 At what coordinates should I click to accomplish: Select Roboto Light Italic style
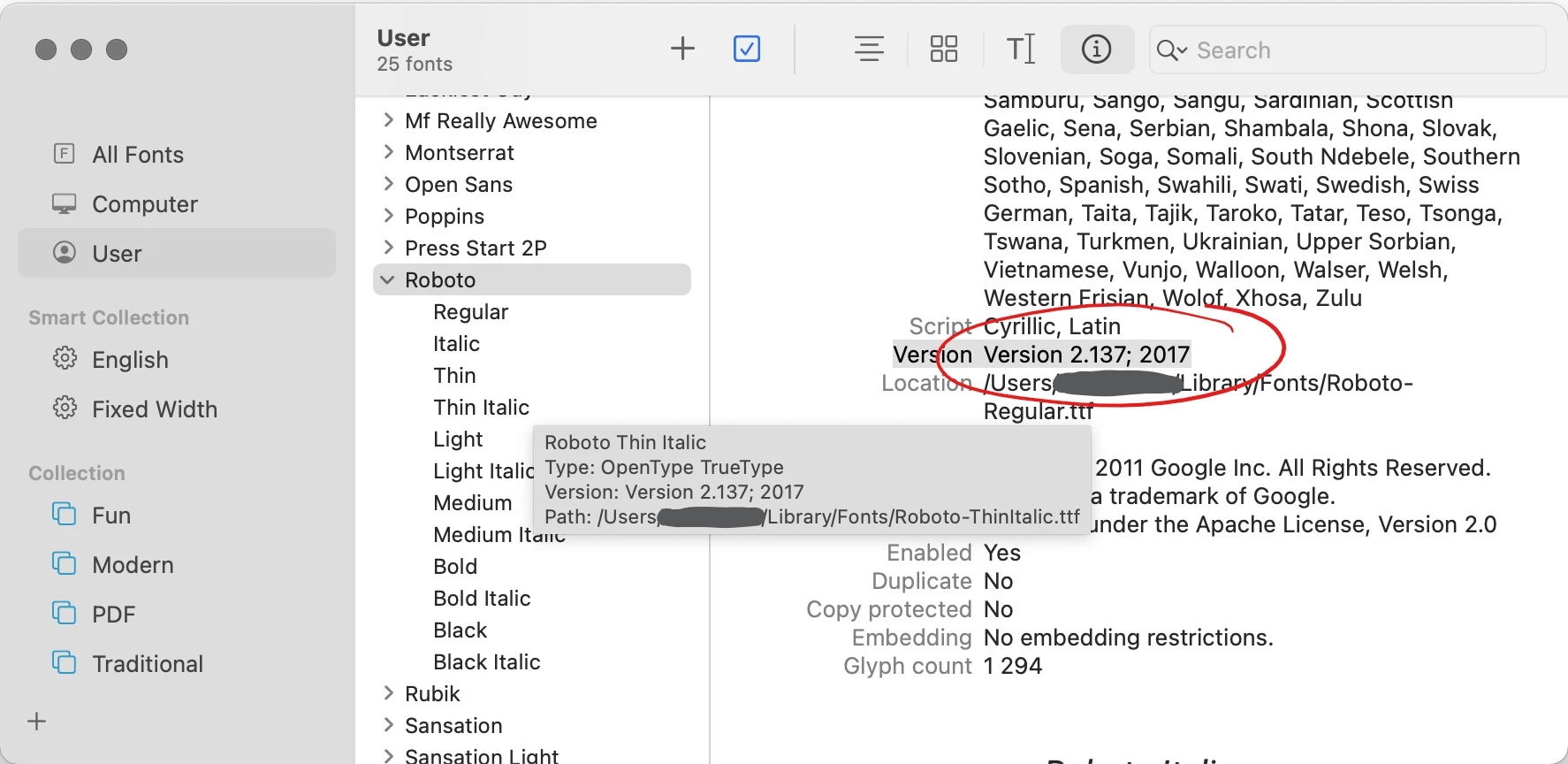coord(483,471)
